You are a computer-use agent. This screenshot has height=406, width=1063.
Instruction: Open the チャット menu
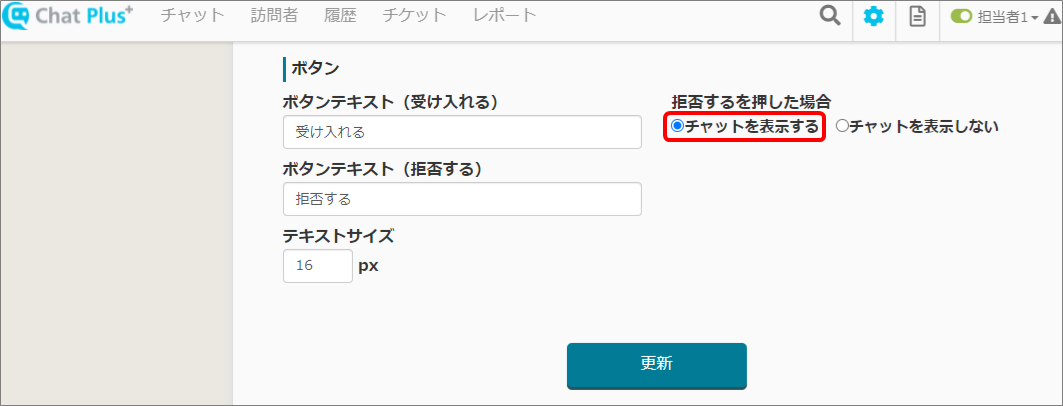click(193, 16)
